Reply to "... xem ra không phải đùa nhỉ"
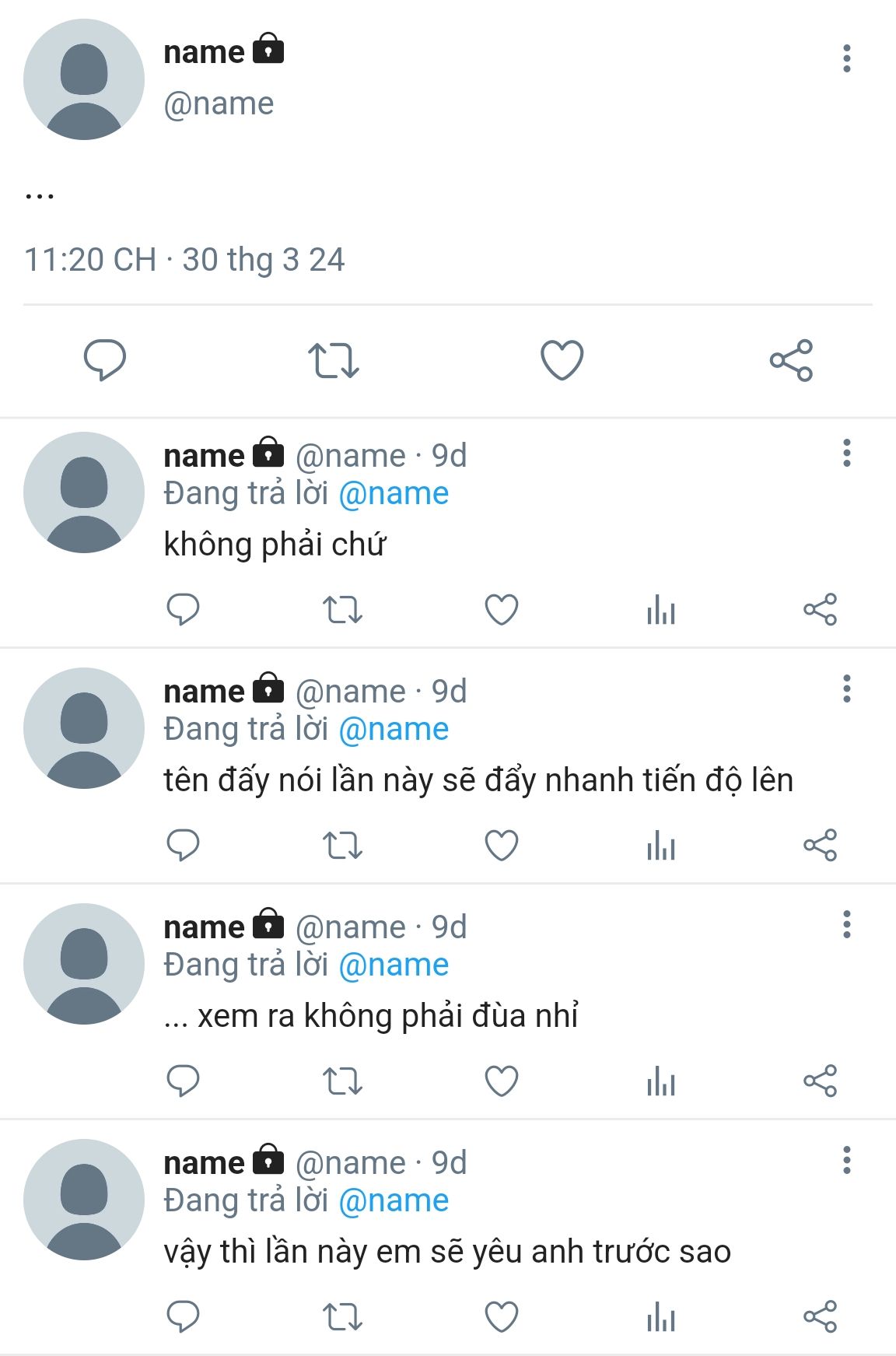The height and width of the screenshot is (1356, 896). [x=184, y=1081]
